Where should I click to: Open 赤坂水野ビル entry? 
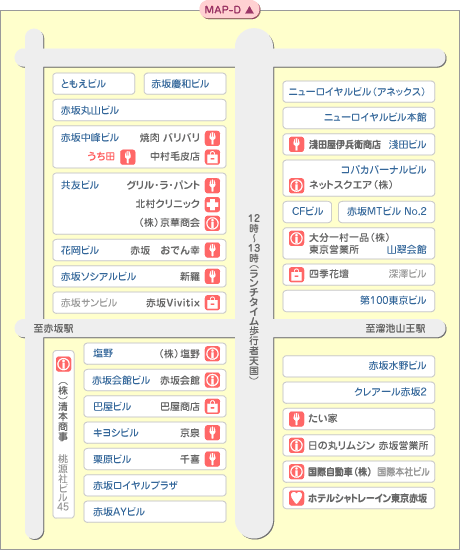(359, 366)
